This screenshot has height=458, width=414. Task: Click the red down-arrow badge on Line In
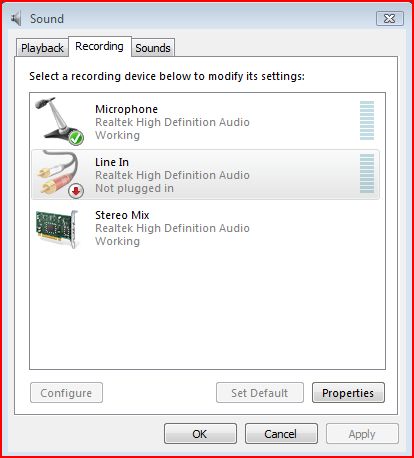76,191
